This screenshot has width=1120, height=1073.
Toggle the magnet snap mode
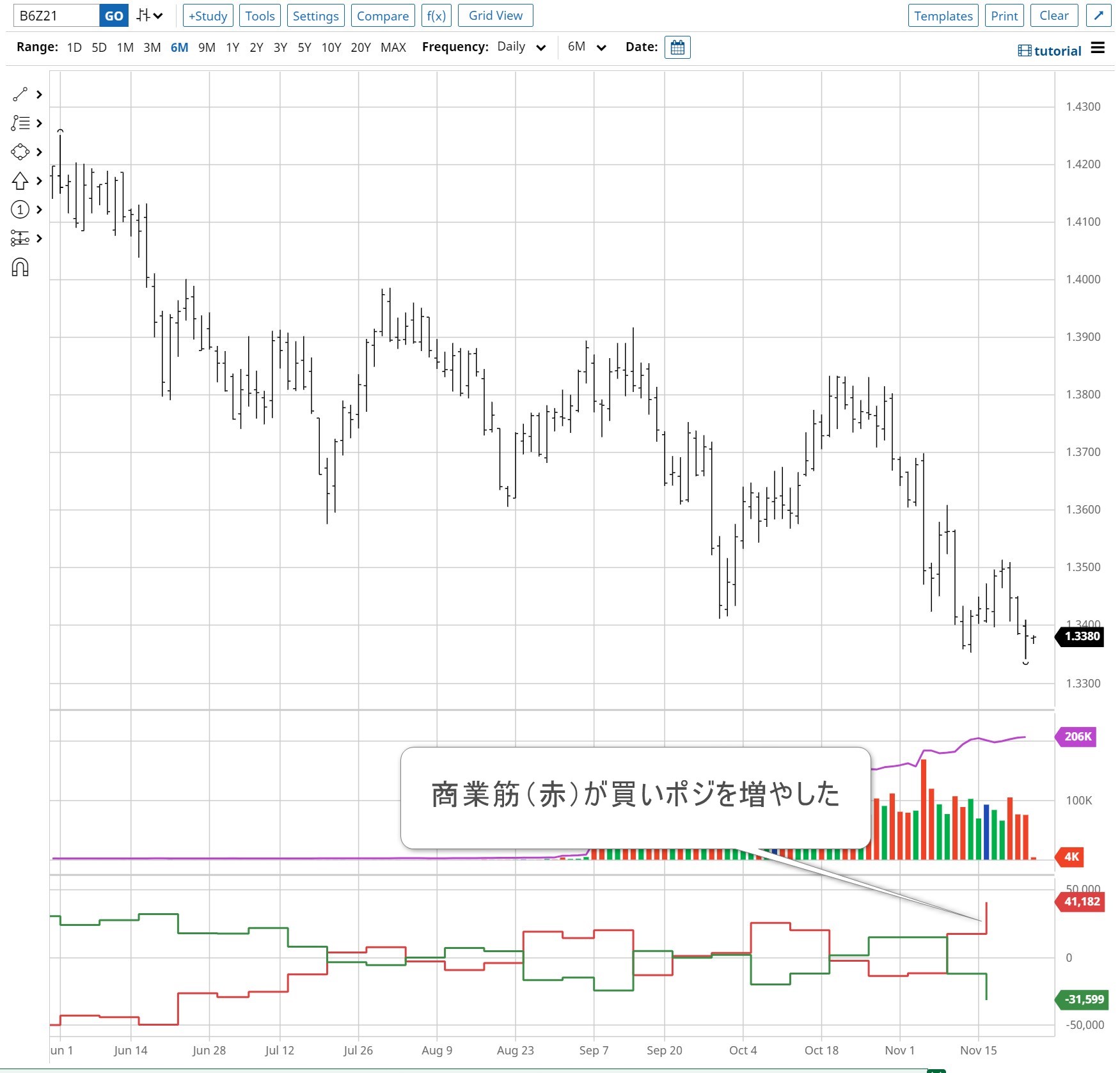[x=20, y=267]
